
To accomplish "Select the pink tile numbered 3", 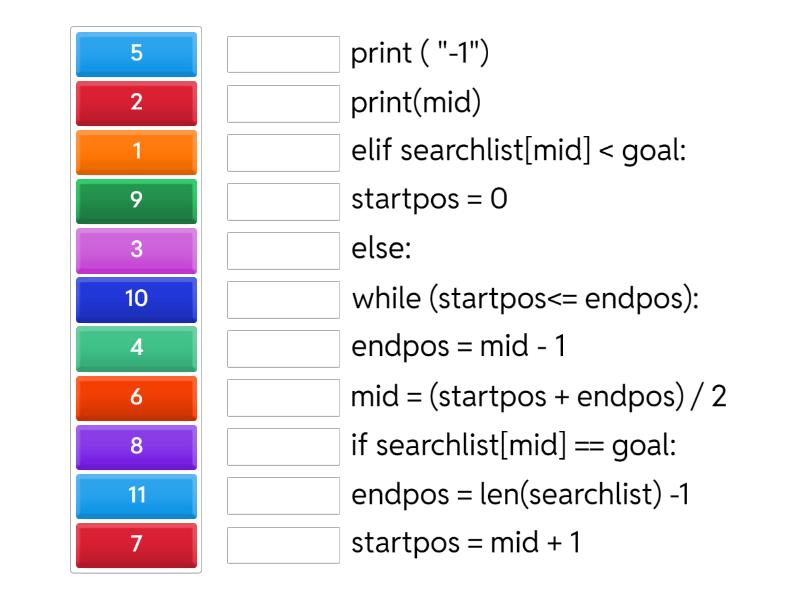I will click(136, 250).
